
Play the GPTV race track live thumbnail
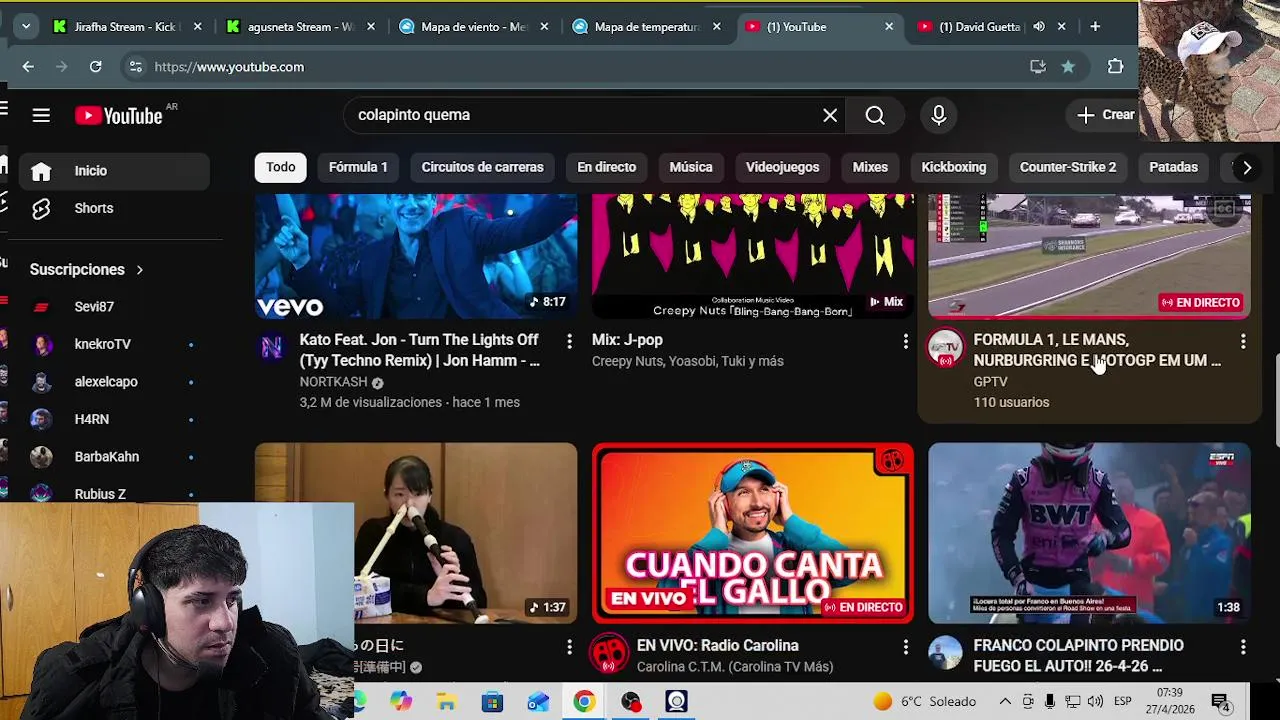(x=1089, y=256)
